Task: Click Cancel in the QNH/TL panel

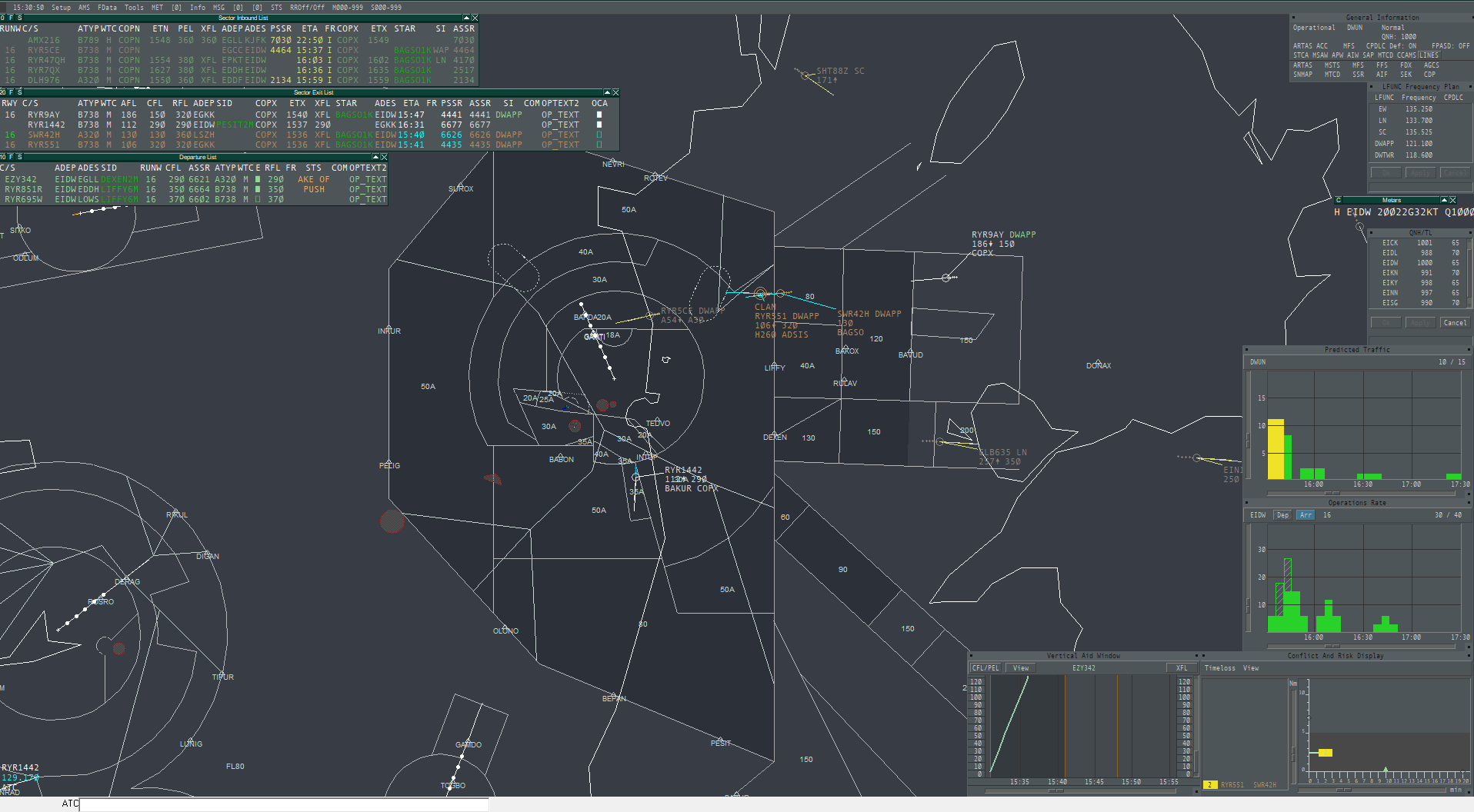Action: (1454, 323)
